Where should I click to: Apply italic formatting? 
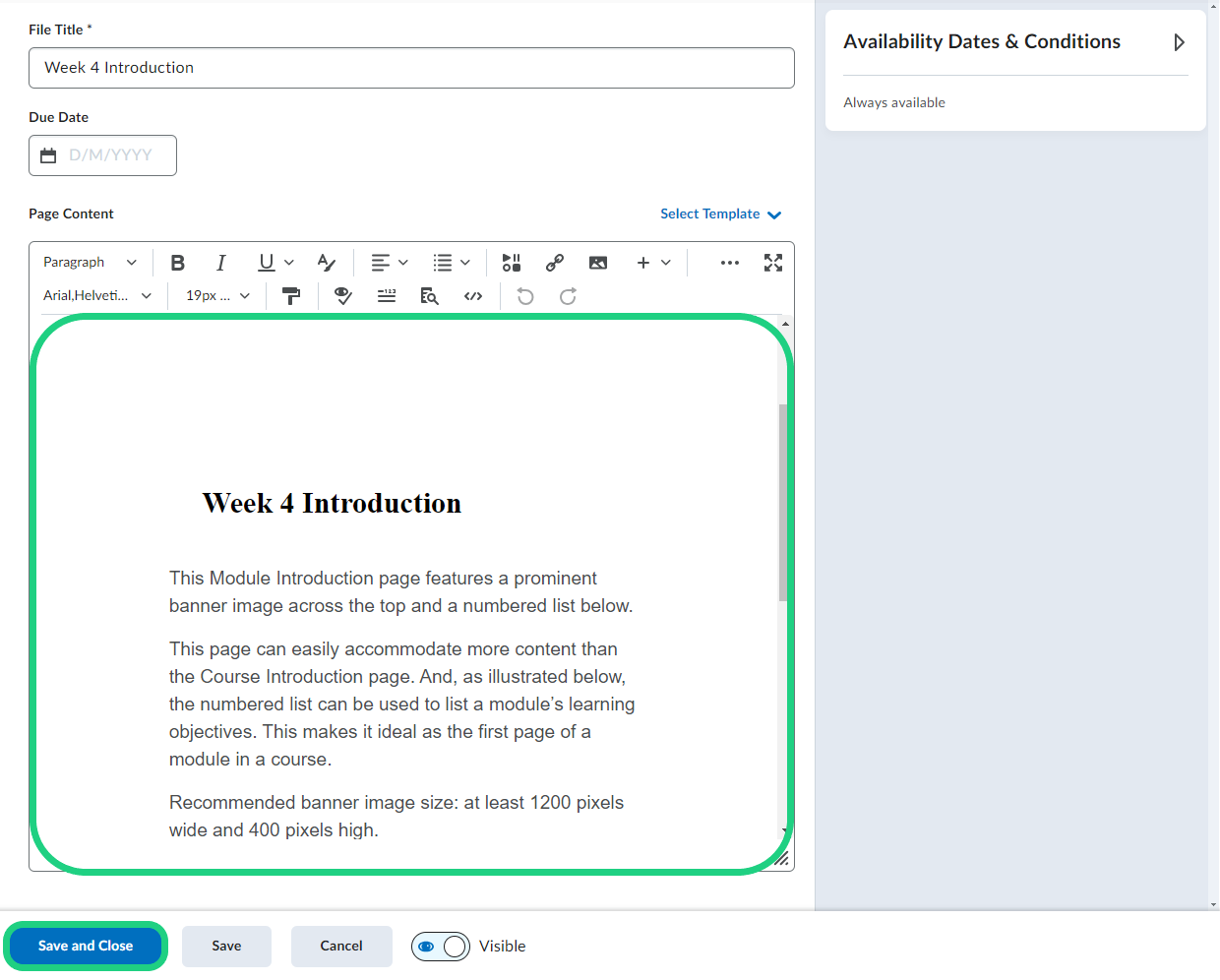point(220,263)
